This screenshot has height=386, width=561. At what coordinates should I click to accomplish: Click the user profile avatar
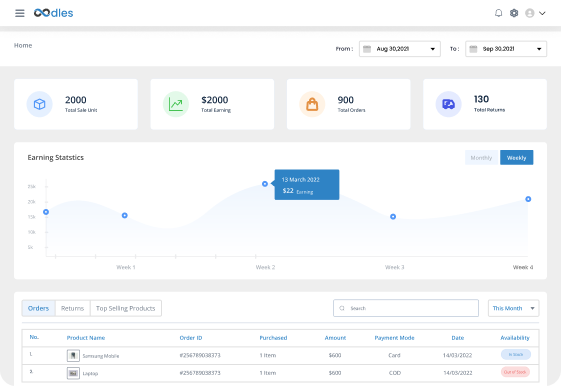tap(530, 13)
